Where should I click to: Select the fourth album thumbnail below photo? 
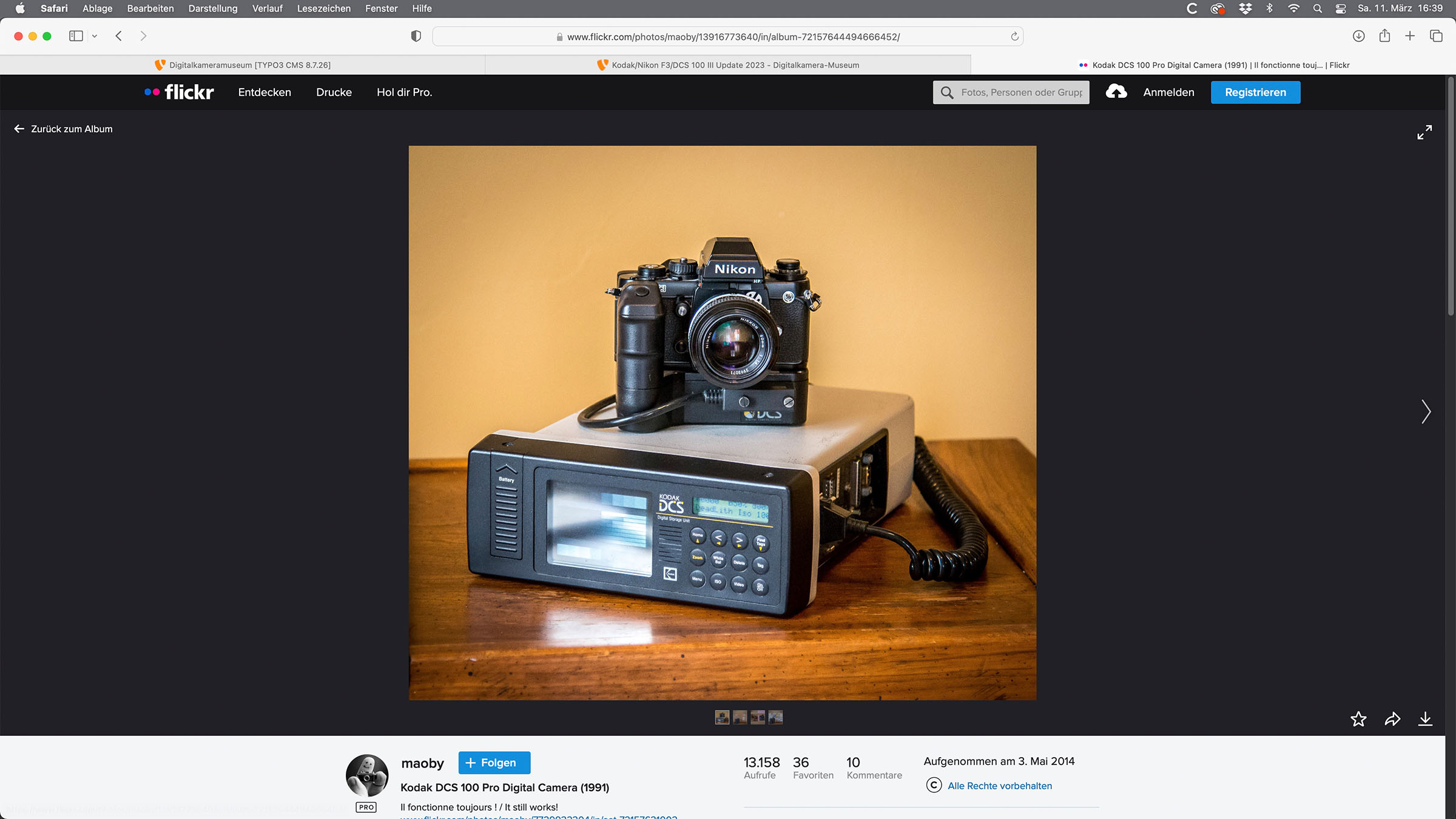tap(775, 718)
